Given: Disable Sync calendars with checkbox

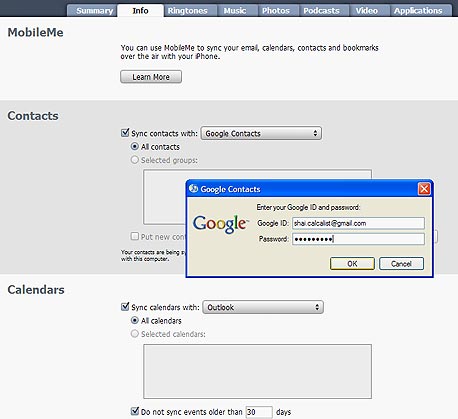Looking at the screenshot, I should pos(125,307).
